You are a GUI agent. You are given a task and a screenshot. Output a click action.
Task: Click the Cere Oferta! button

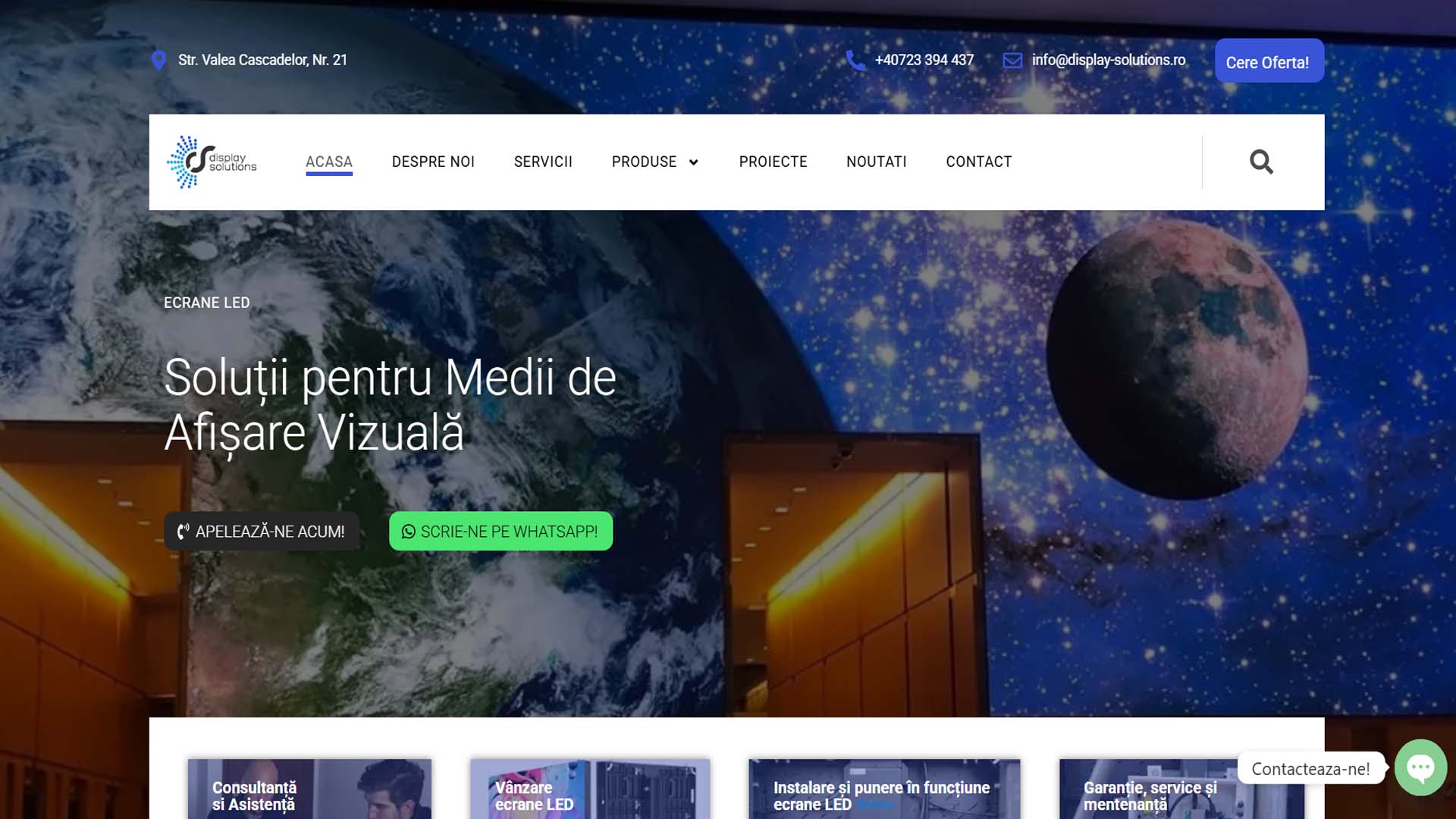1269,61
